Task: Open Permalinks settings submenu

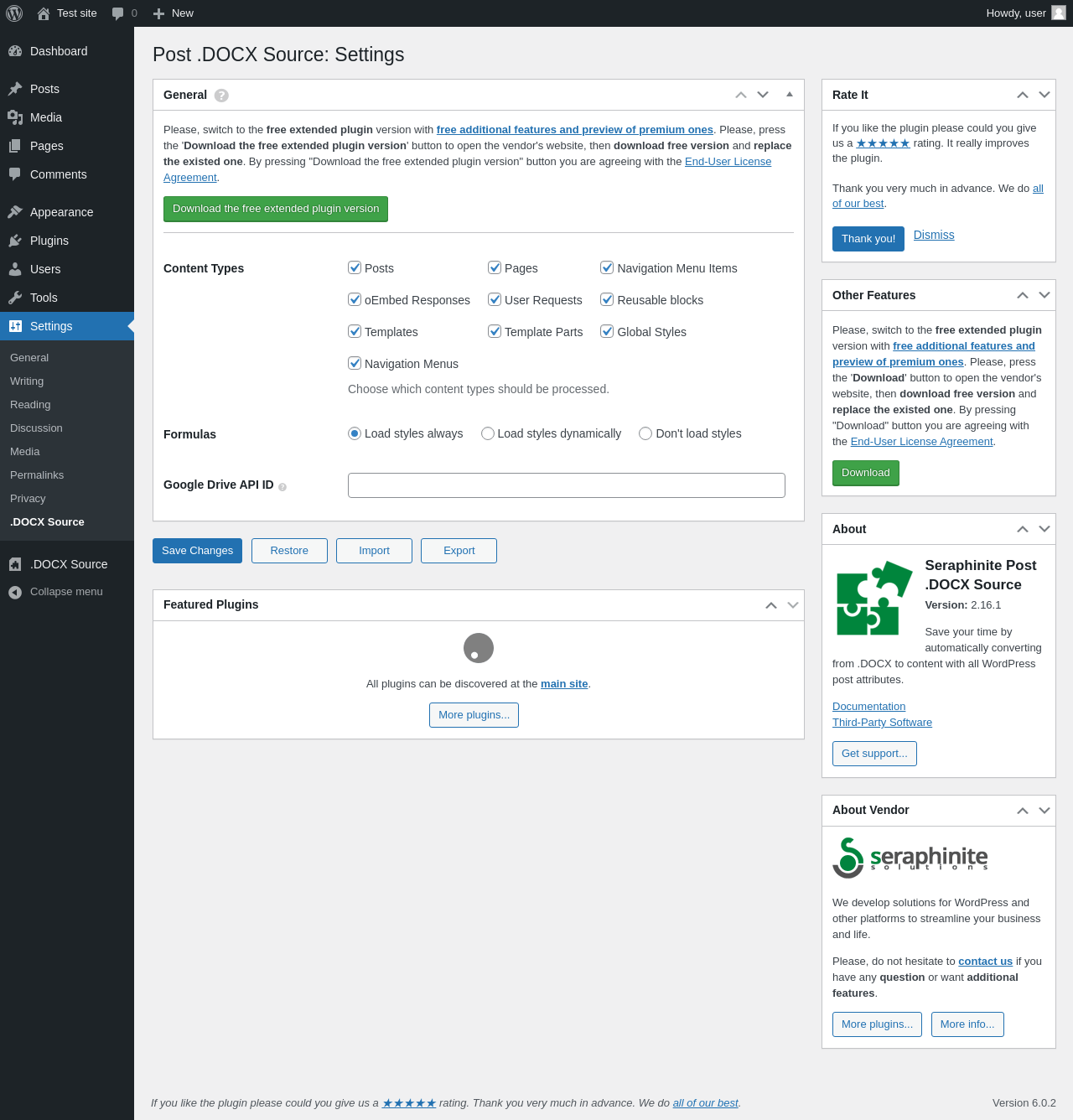Action: pos(67,475)
